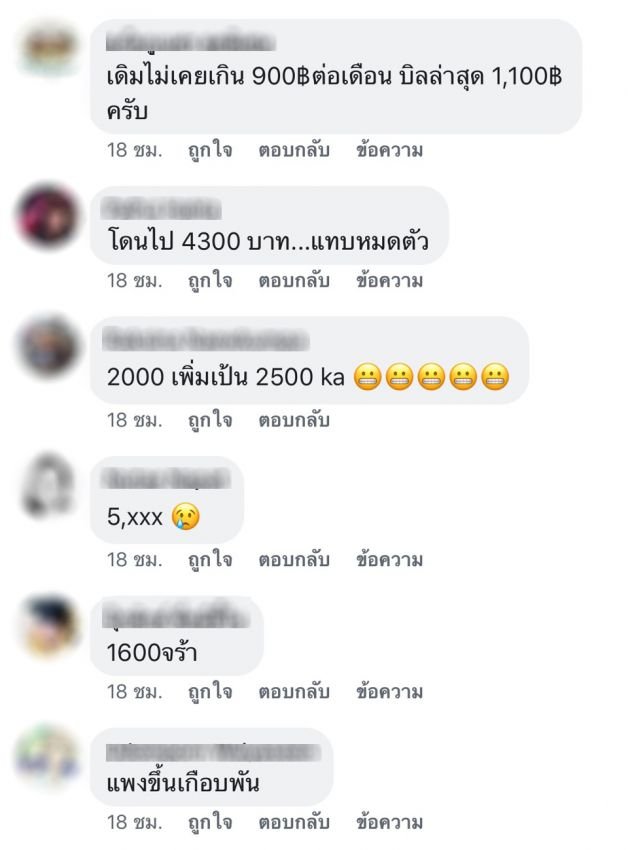Screen dimensions: 628x850
Task: Like the comment about 900฿ per month
Action: coord(210,150)
